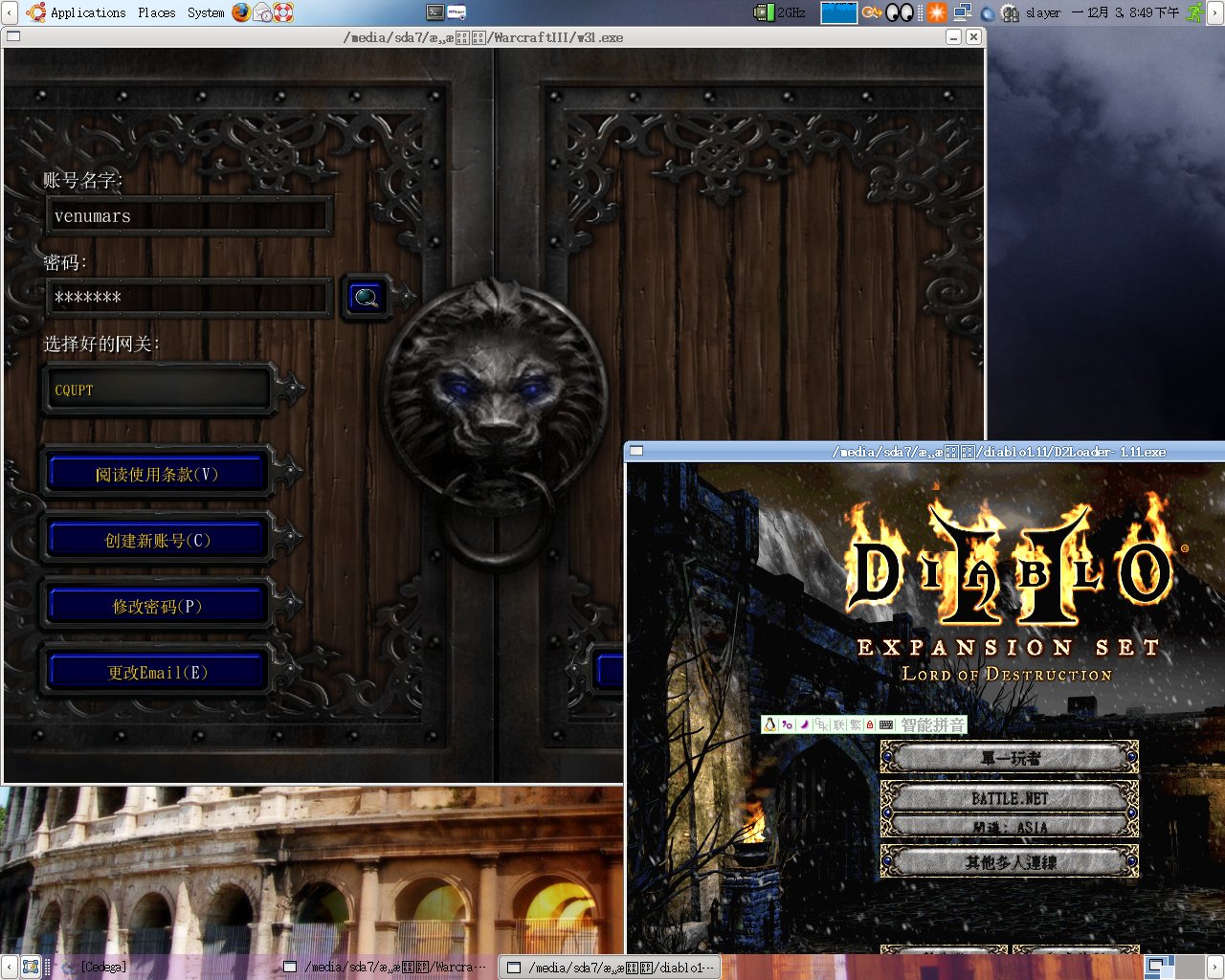
Task: Collapse the top panel with left arrow
Action: pos(9,12)
